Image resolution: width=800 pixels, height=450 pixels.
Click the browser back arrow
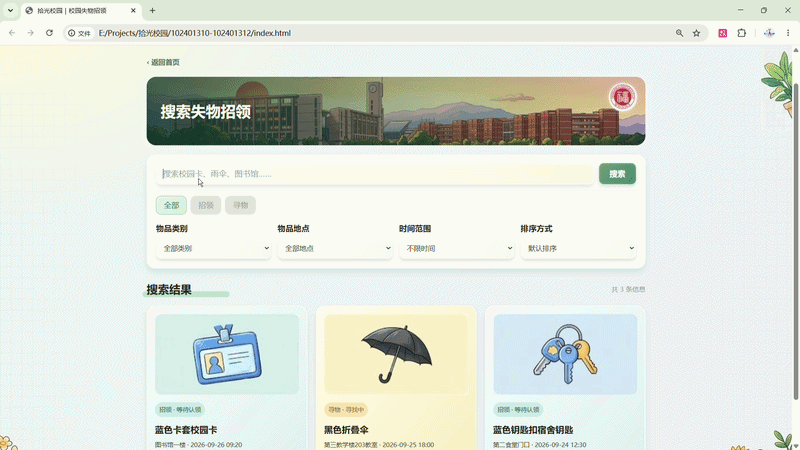pyautogui.click(x=12, y=33)
